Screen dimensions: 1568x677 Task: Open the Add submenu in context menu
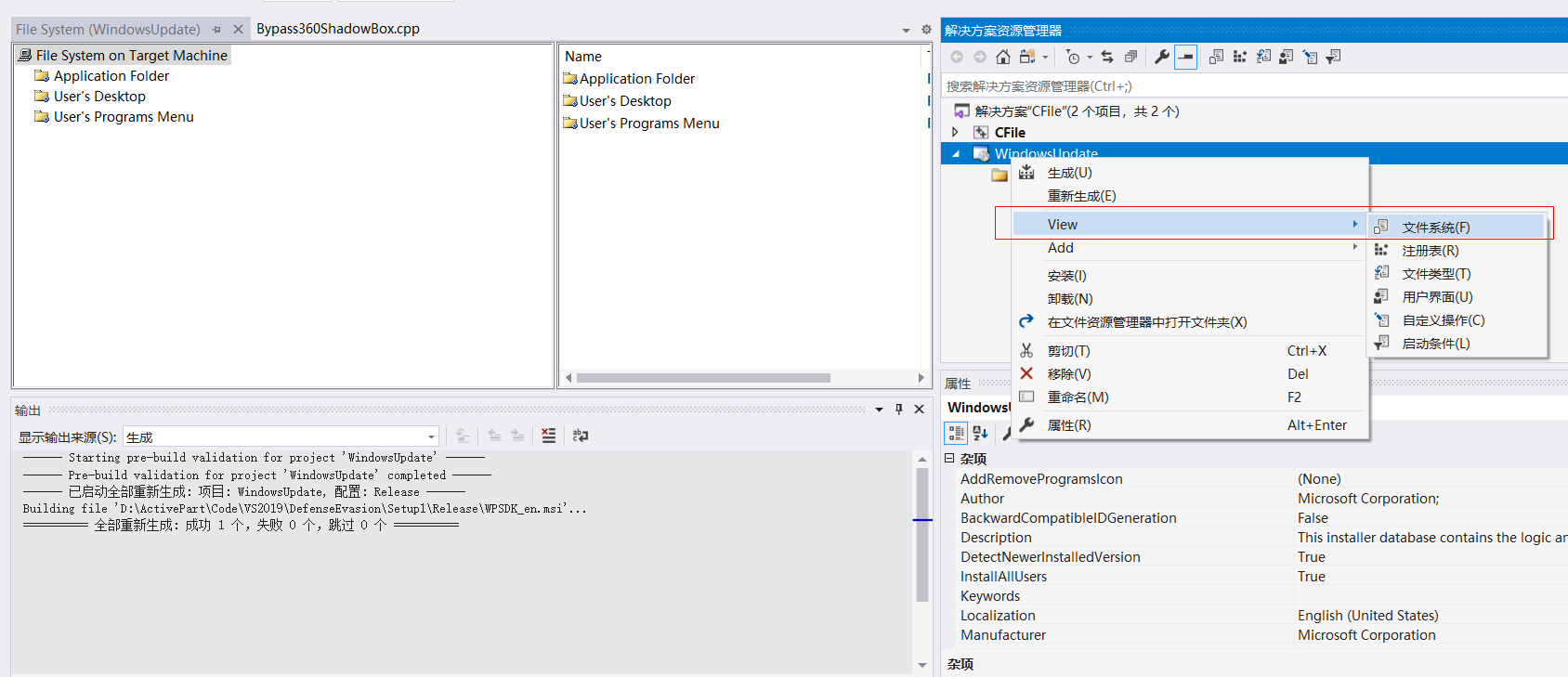(x=1189, y=248)
